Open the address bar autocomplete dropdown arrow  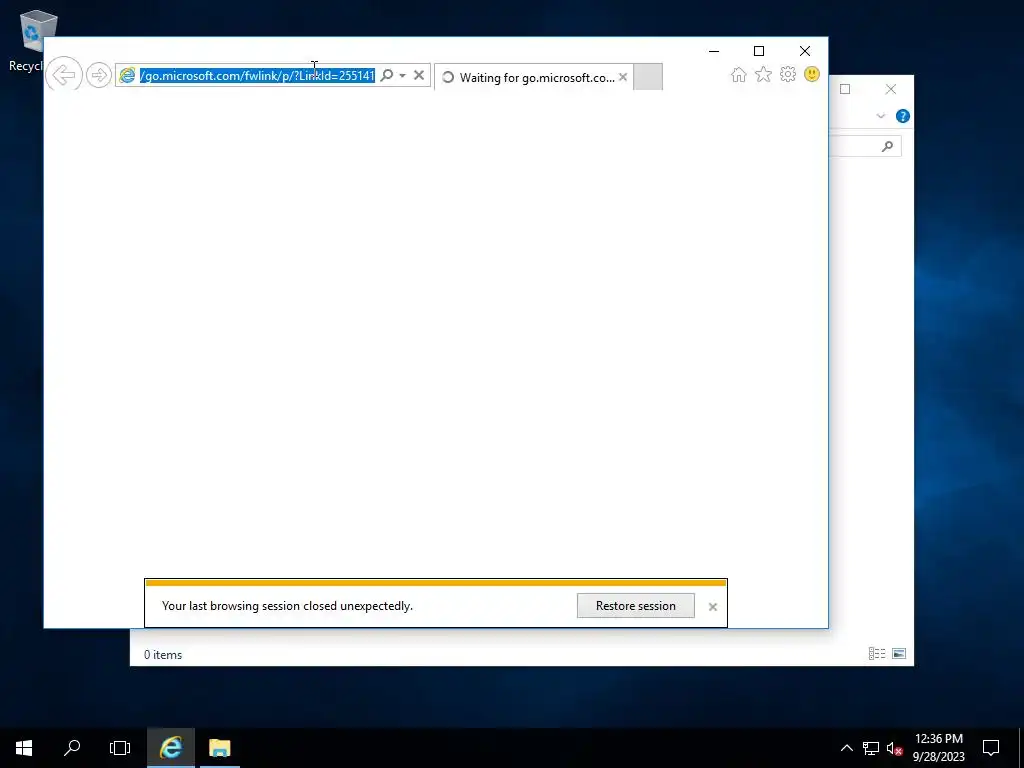(x=402, y=76)
